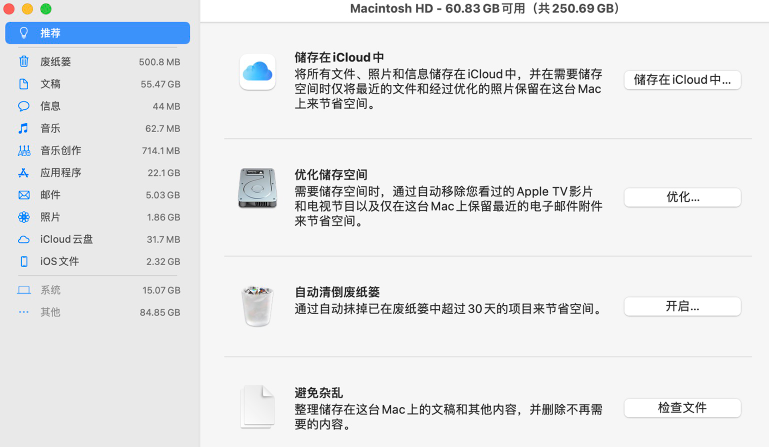This screenshot has width=769, height=447.
Task: Click the 15.07 GB size value
Action: [x=161, y=290]
